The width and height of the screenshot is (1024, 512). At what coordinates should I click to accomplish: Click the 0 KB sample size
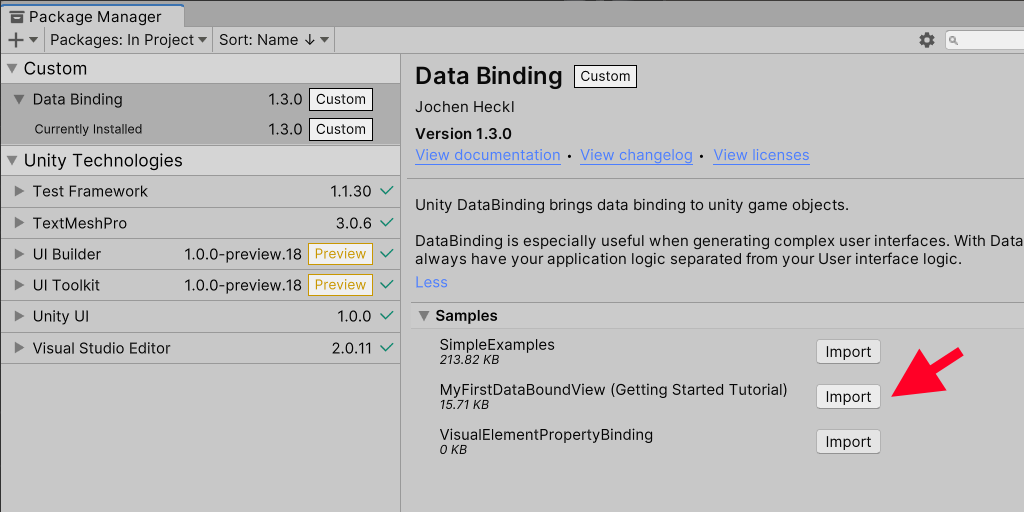(453, 450)
